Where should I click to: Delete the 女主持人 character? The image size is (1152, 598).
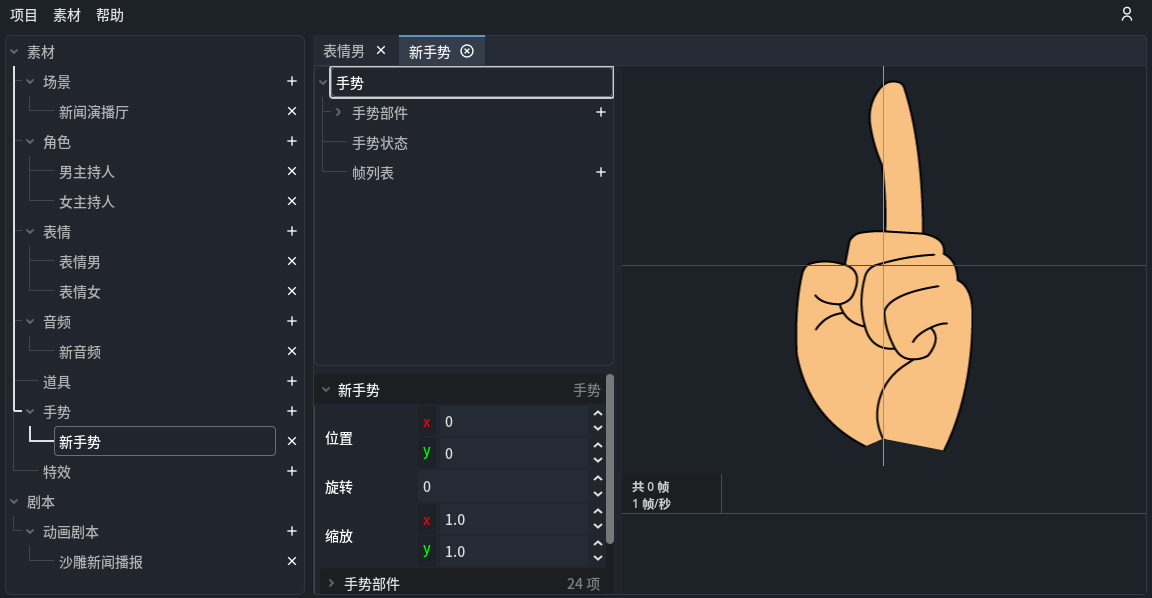point(291,201)
